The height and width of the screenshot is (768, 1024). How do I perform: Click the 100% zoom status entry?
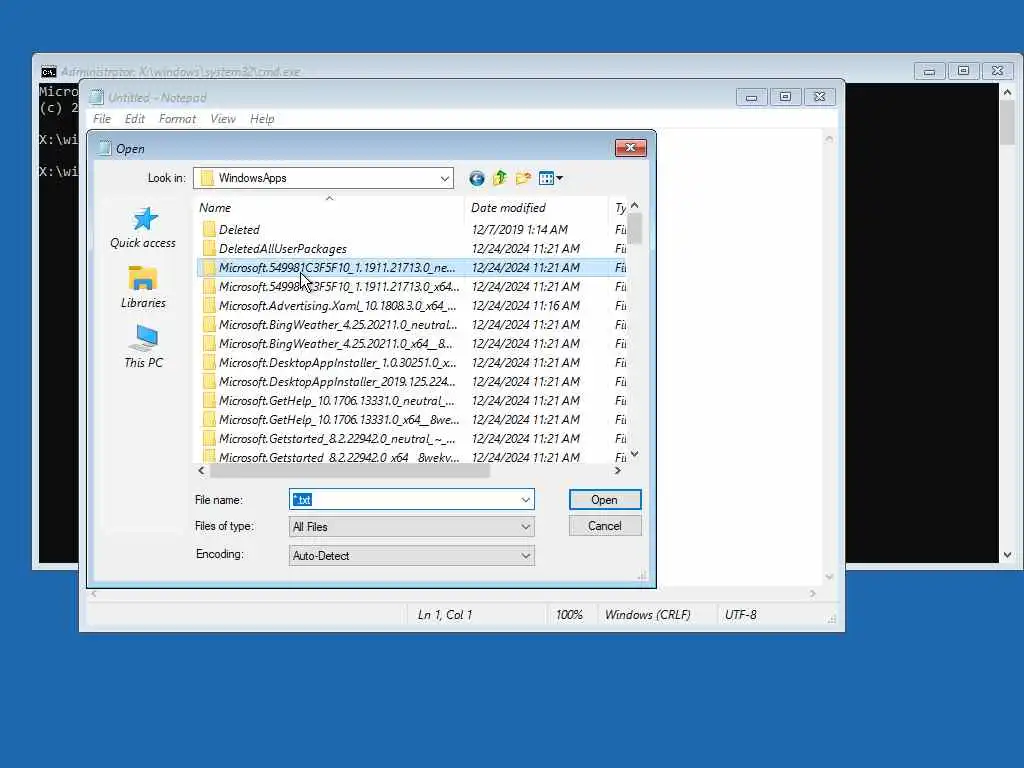click(x=569, y=615)
